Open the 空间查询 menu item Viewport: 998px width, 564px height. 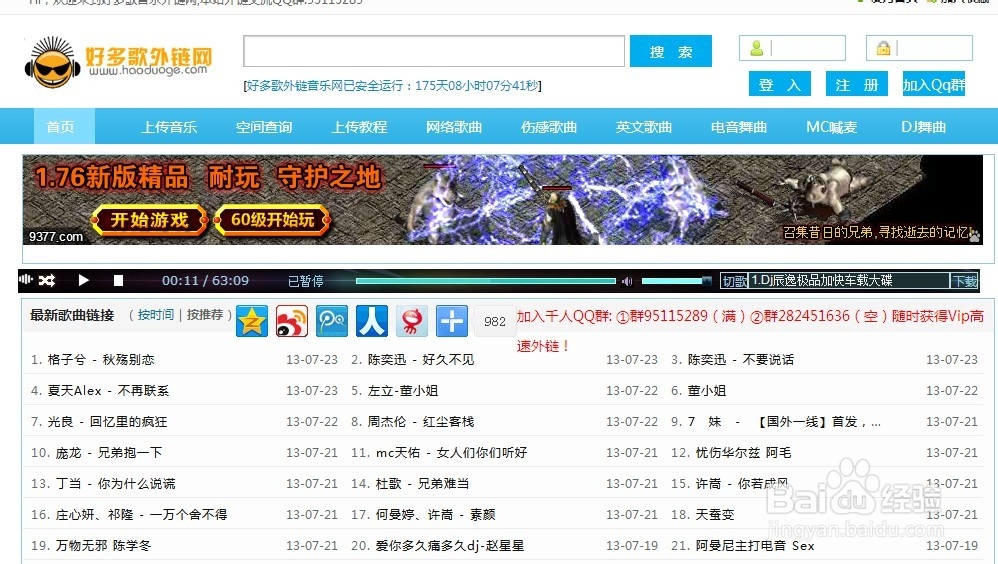coord(264,127)
